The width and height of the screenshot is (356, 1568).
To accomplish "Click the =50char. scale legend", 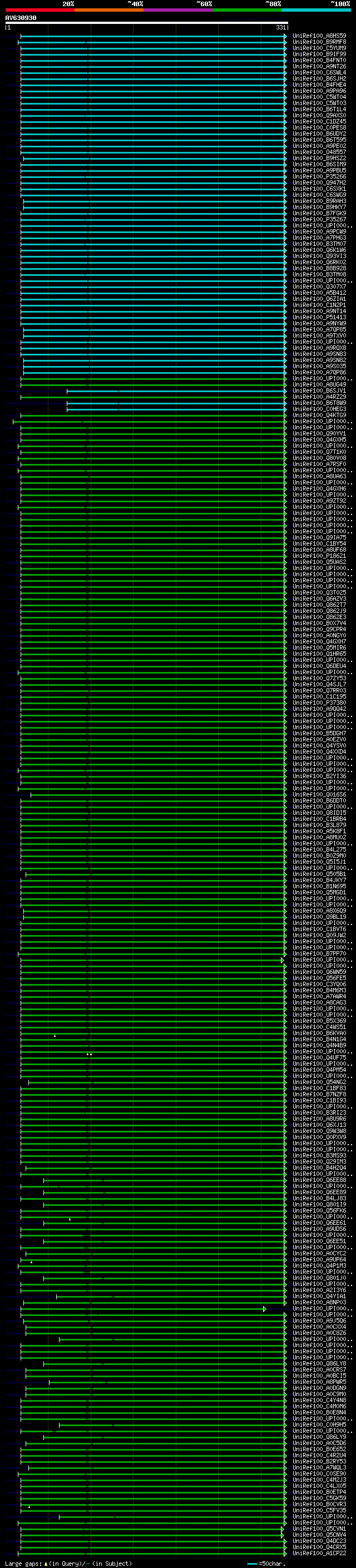I will point(267,1564).
